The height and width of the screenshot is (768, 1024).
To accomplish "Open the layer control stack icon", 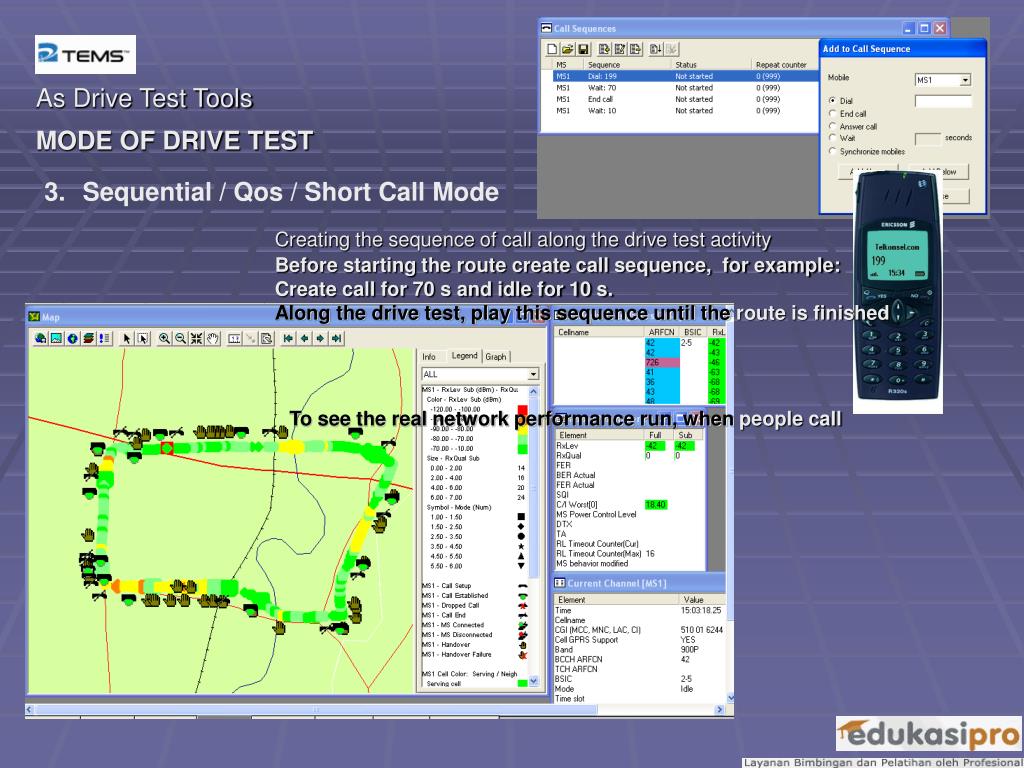I will point(88,338).
